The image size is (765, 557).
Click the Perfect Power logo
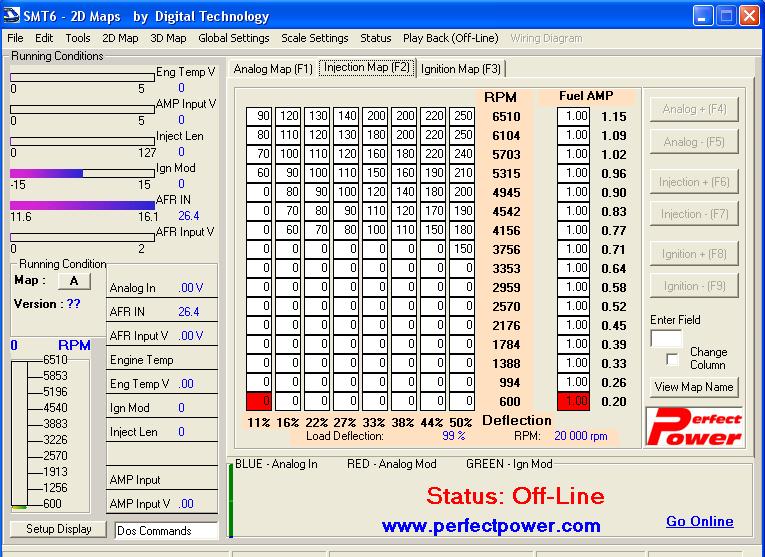pyautogui.click(x=696, y=426)
